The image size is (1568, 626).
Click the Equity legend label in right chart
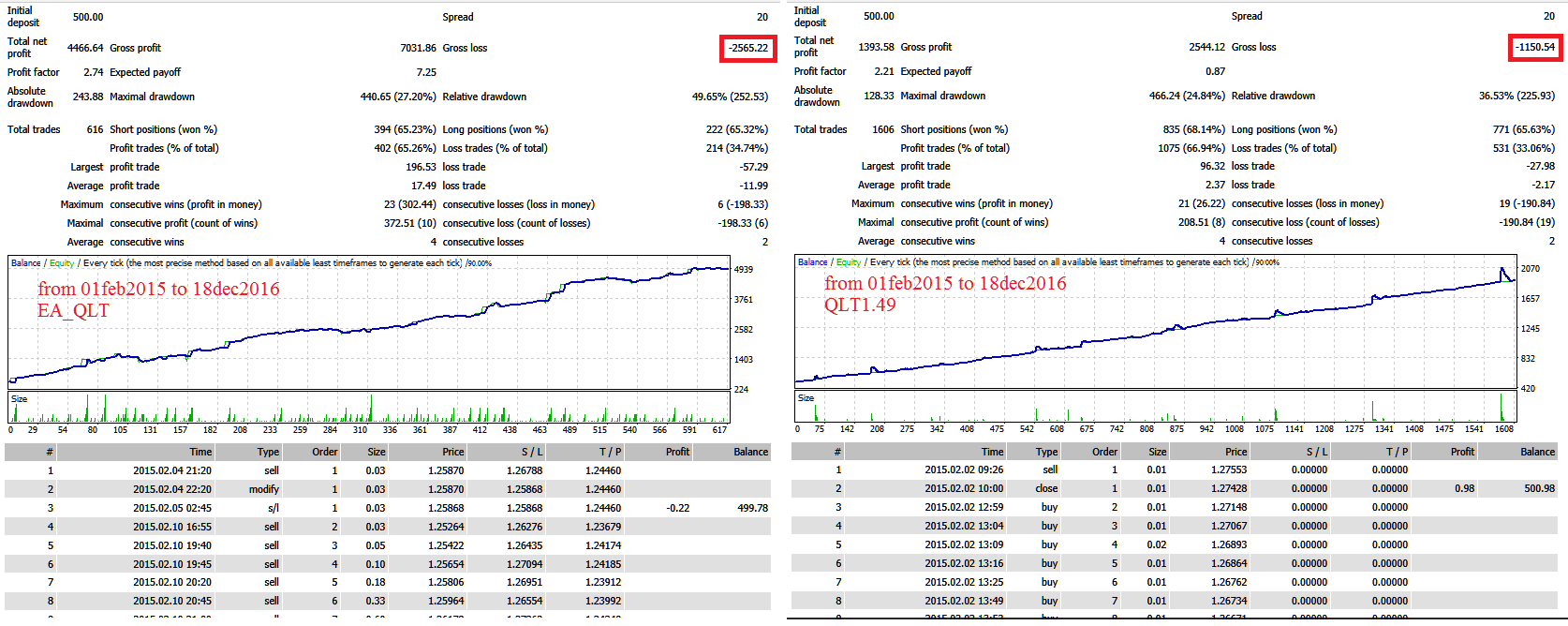pos(849,262)
